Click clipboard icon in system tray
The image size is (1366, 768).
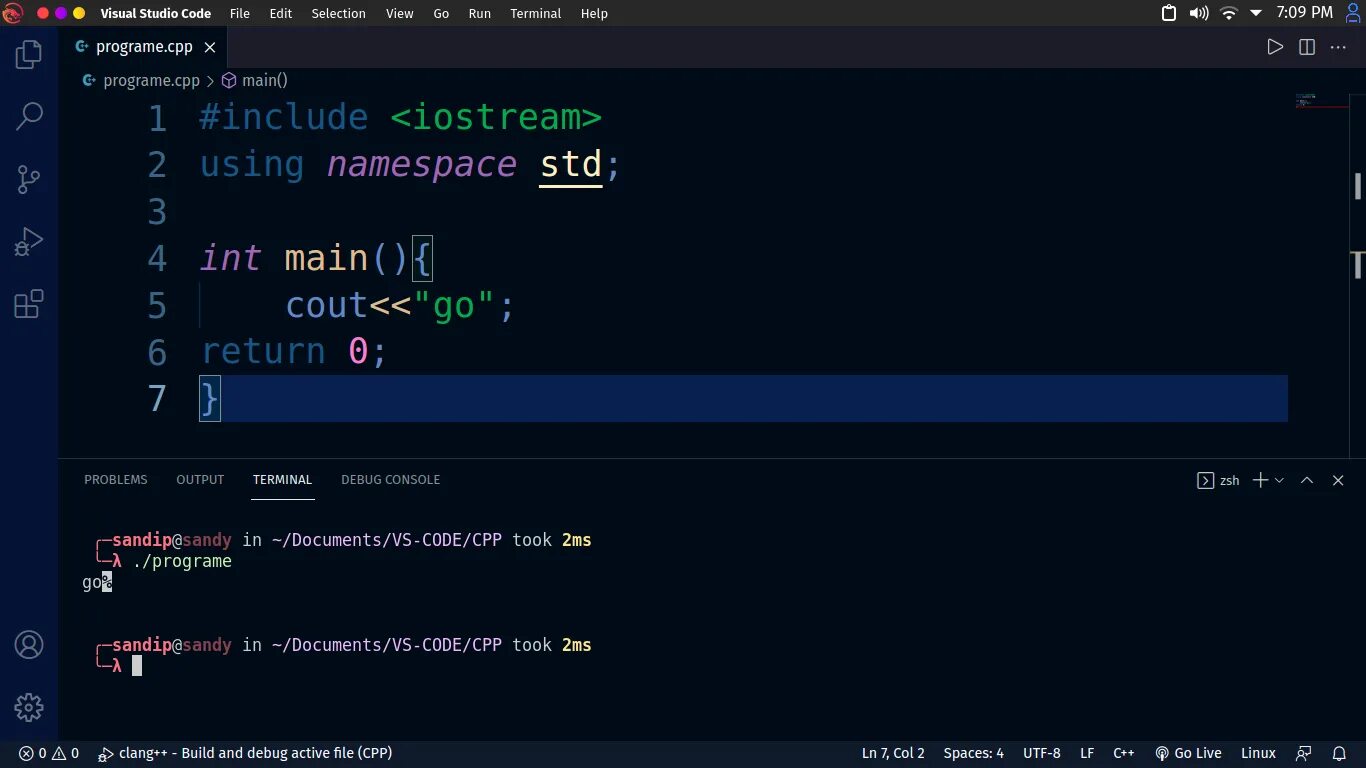tap(1169, 13)
